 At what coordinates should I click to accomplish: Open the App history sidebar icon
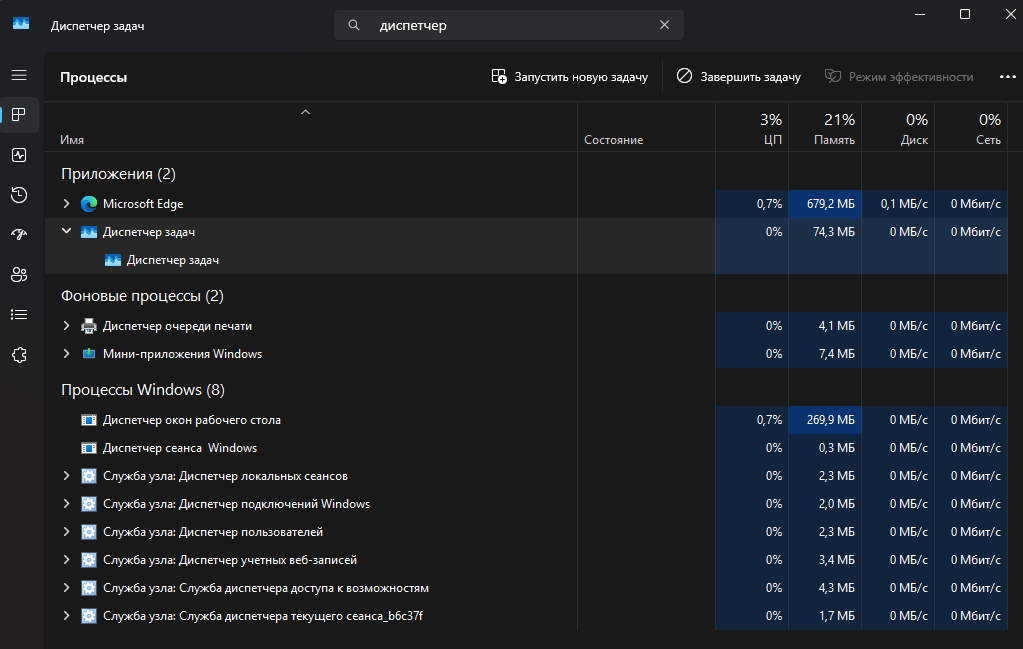click(18, 194)
